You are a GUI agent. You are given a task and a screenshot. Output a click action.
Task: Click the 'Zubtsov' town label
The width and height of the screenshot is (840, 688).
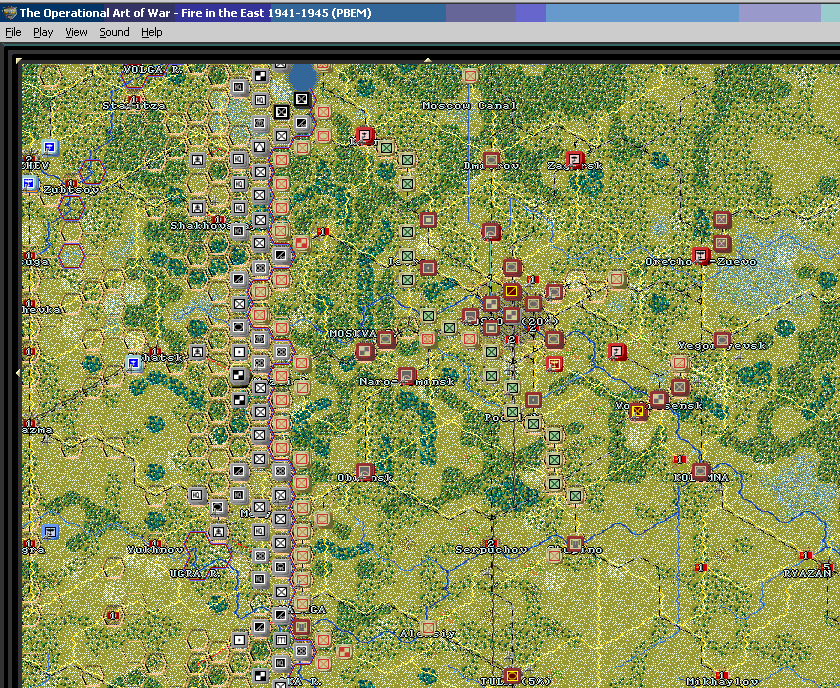click(x=71, y=190)
